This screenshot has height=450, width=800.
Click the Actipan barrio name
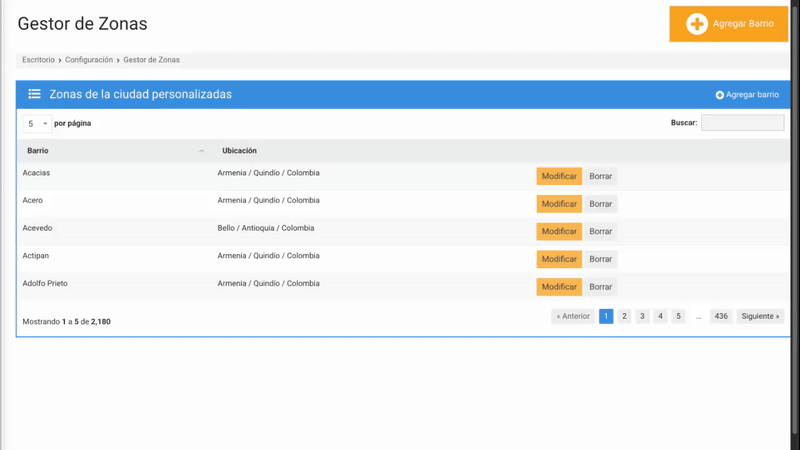(x=36, y=256)
